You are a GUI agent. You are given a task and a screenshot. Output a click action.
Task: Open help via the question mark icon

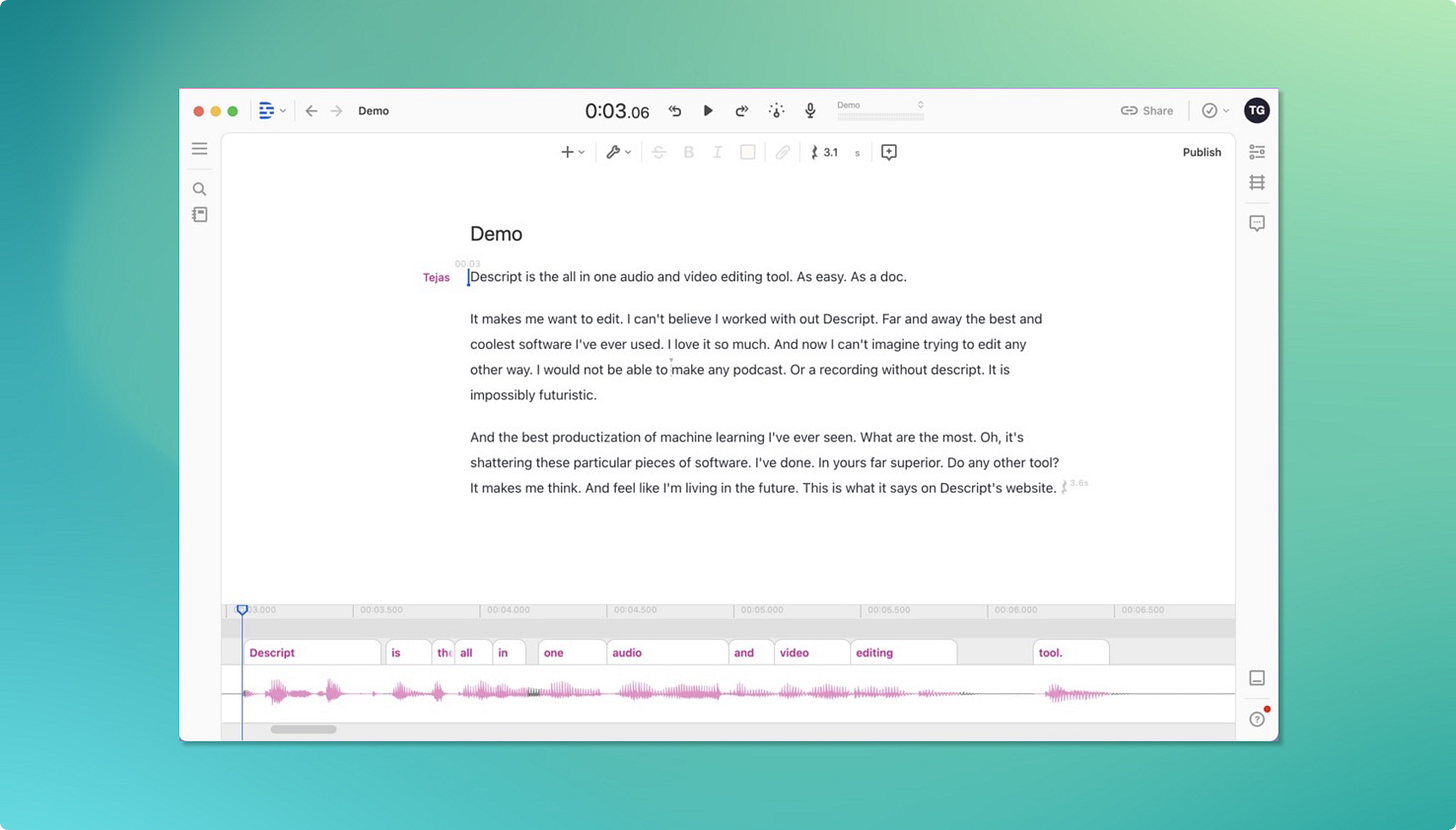pos(1257,719)
